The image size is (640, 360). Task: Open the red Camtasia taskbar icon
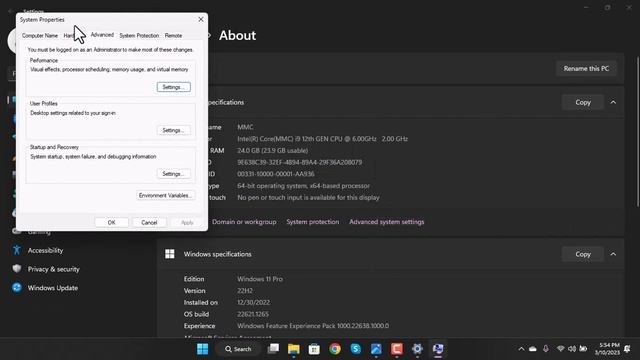click(396, 349)
